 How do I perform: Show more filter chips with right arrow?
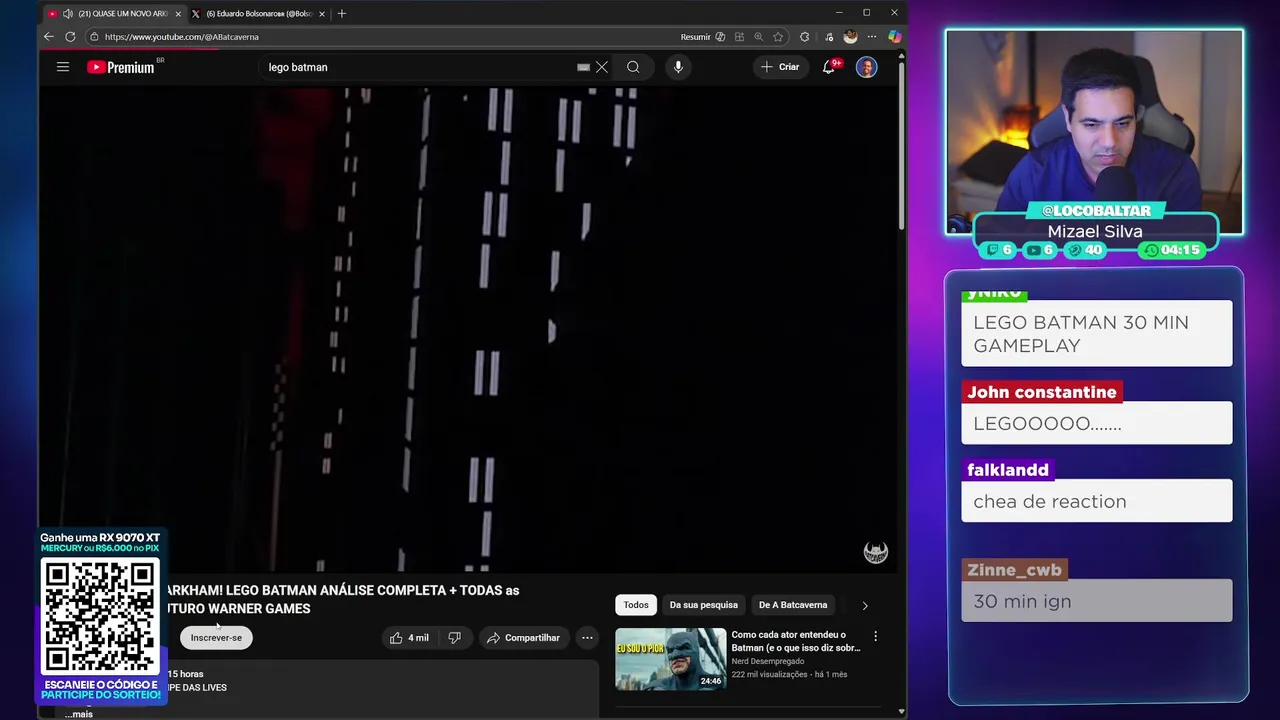tap(865, 605)
